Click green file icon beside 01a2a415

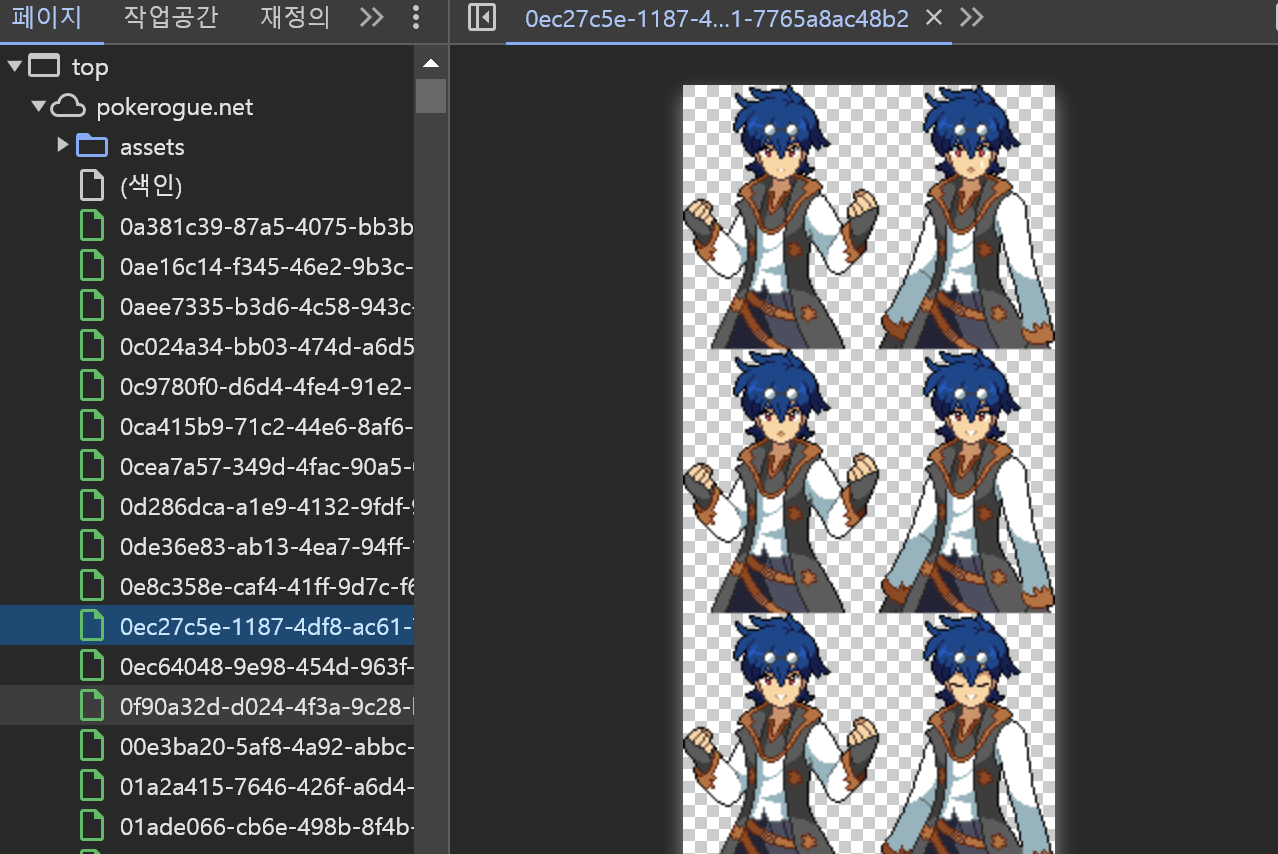(92, 786)
